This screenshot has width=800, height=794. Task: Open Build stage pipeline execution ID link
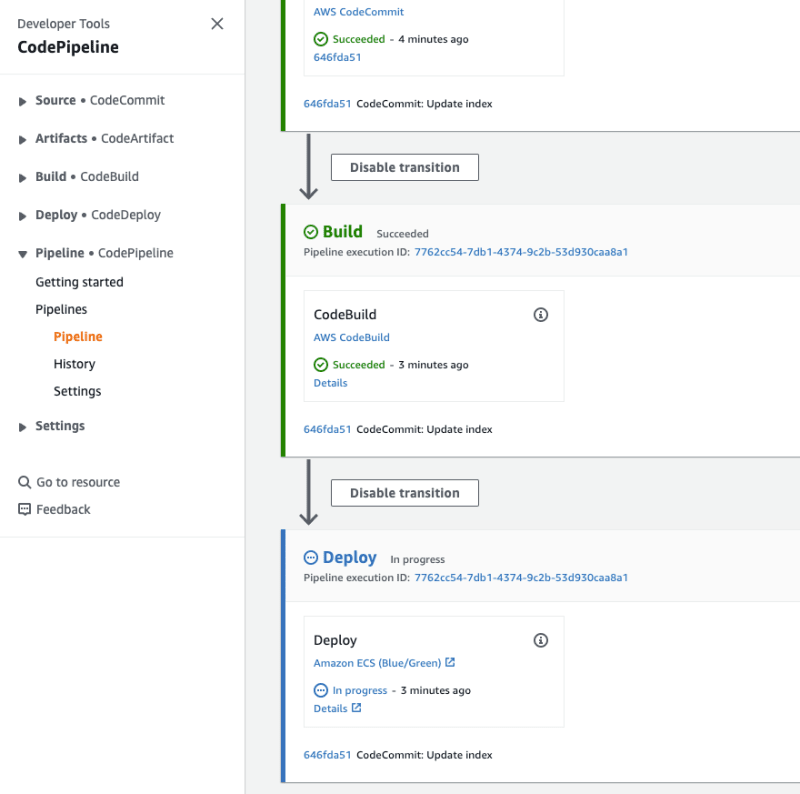pos(521,252)
